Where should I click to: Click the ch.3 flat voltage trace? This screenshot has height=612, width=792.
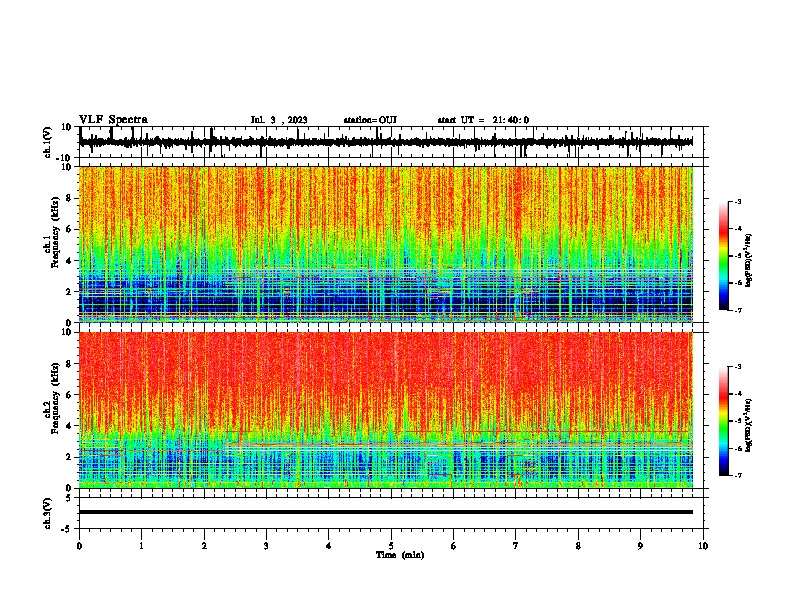(386, 512)
